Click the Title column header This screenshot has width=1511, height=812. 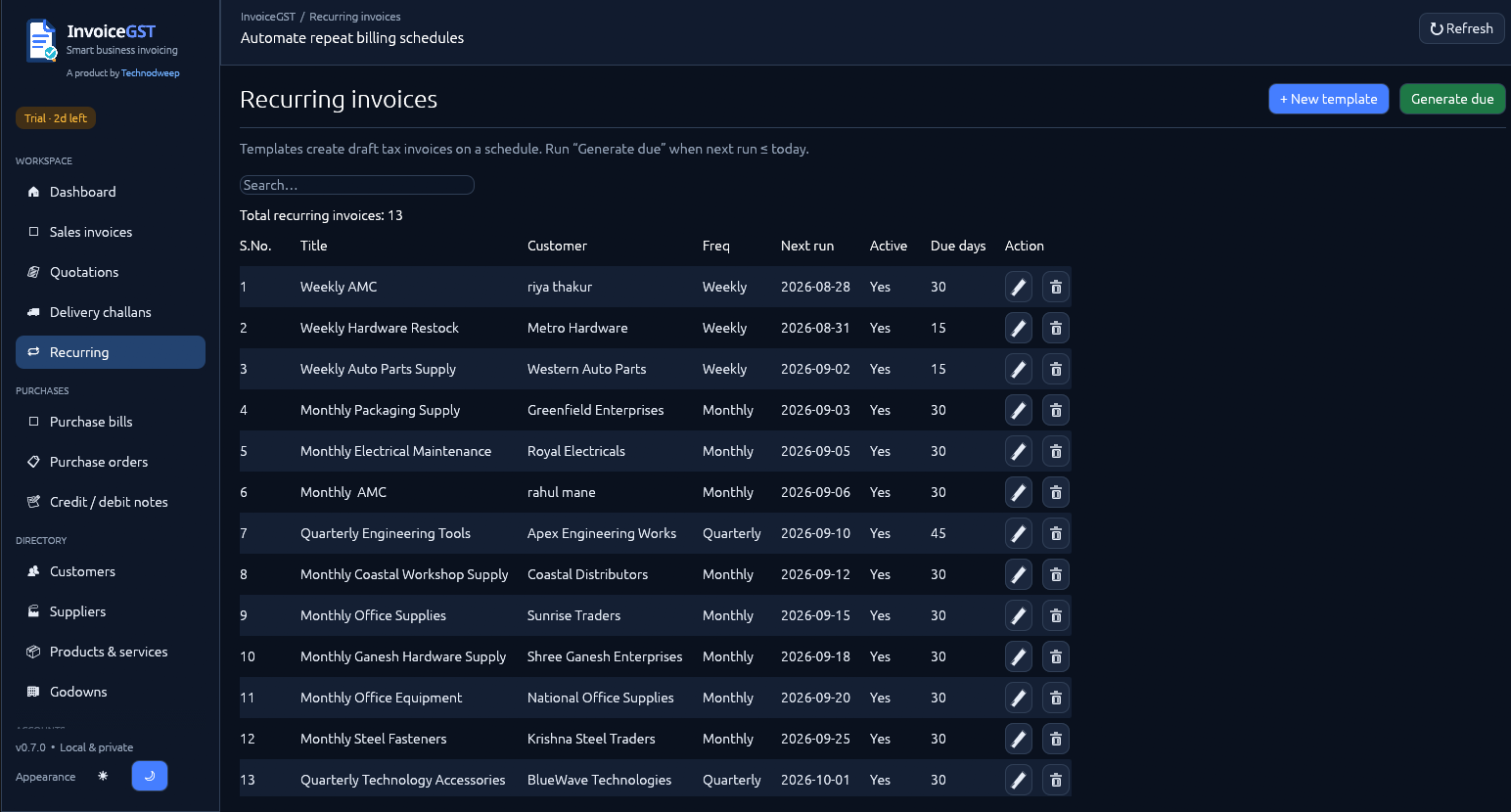pos(314,246)
